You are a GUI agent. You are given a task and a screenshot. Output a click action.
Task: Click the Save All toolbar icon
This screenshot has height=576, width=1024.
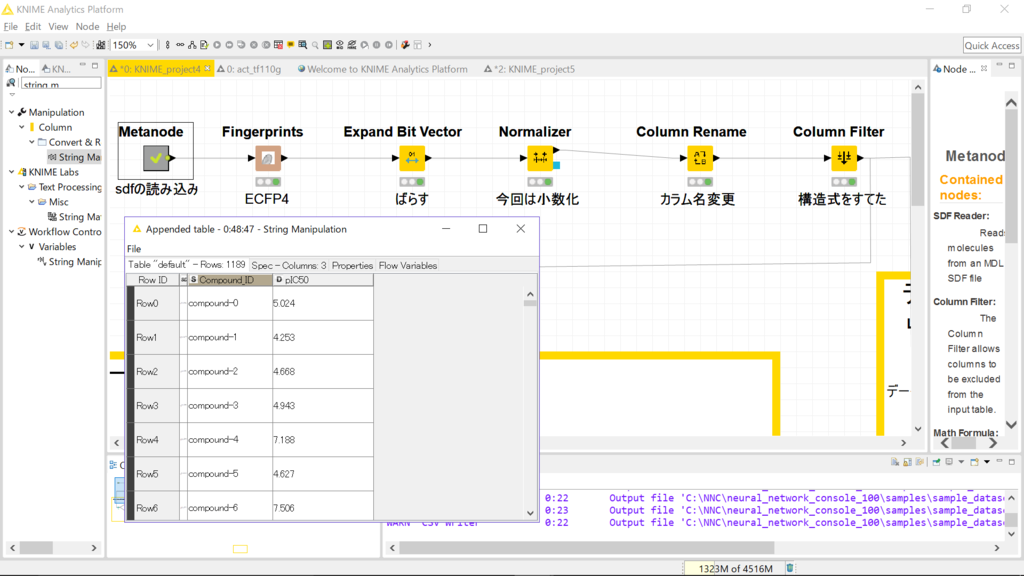click(x=59, y=45)
